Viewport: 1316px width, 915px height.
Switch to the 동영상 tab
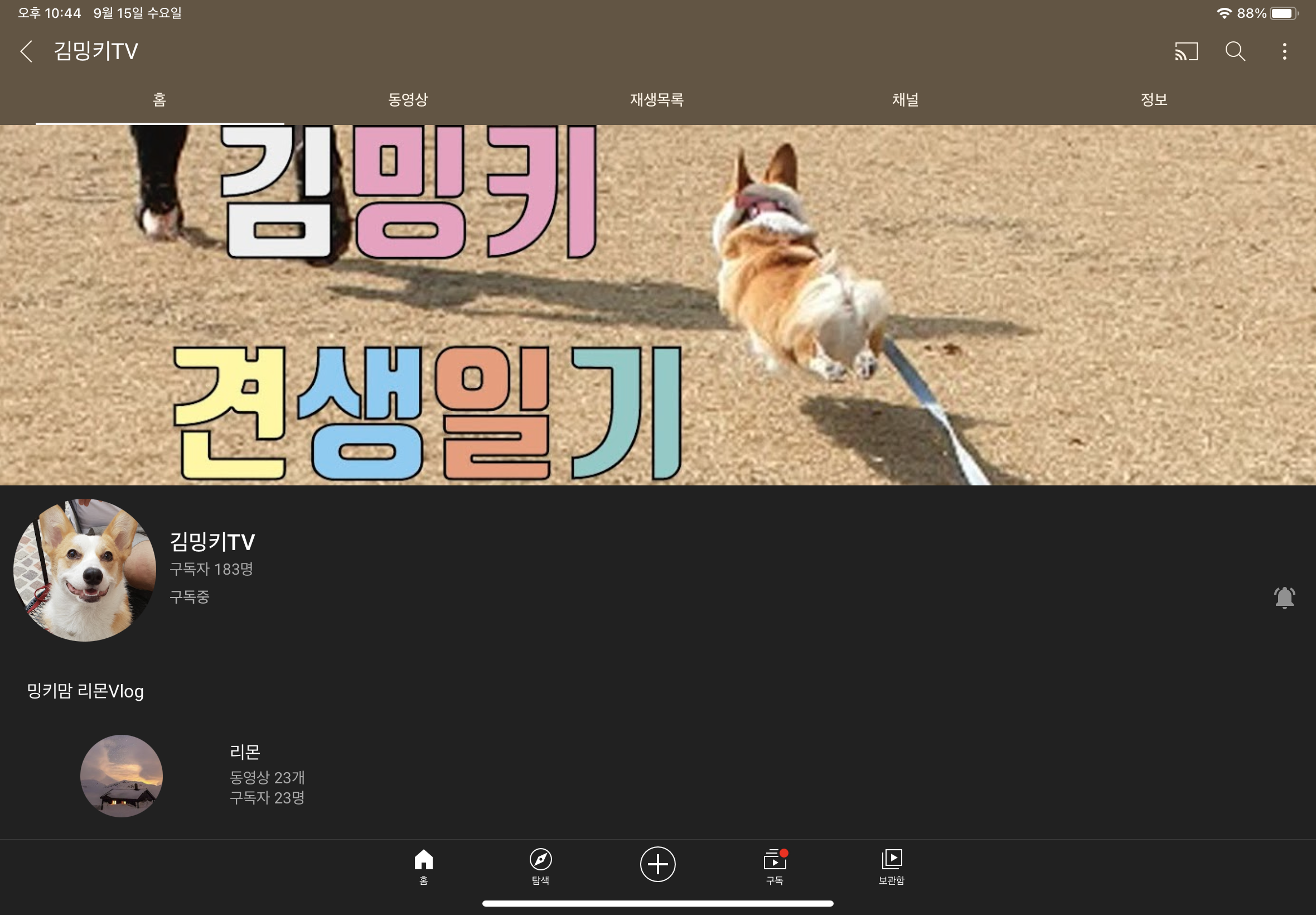(408, 100)
